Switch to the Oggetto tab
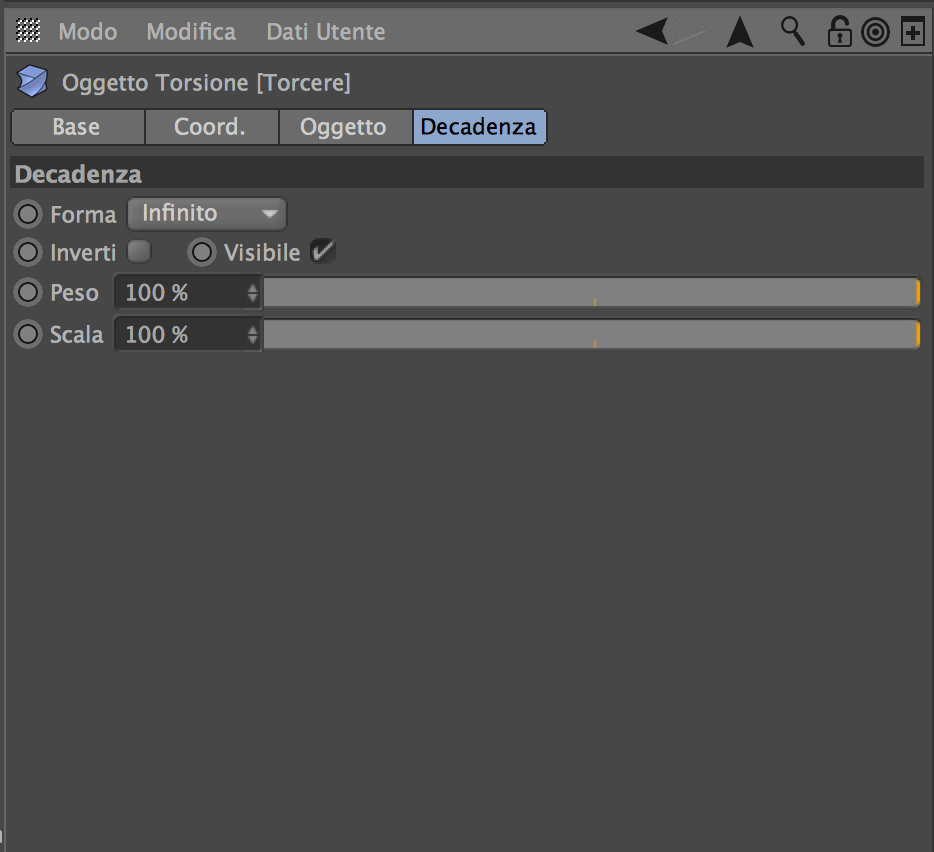 click(x=345, y=127)
